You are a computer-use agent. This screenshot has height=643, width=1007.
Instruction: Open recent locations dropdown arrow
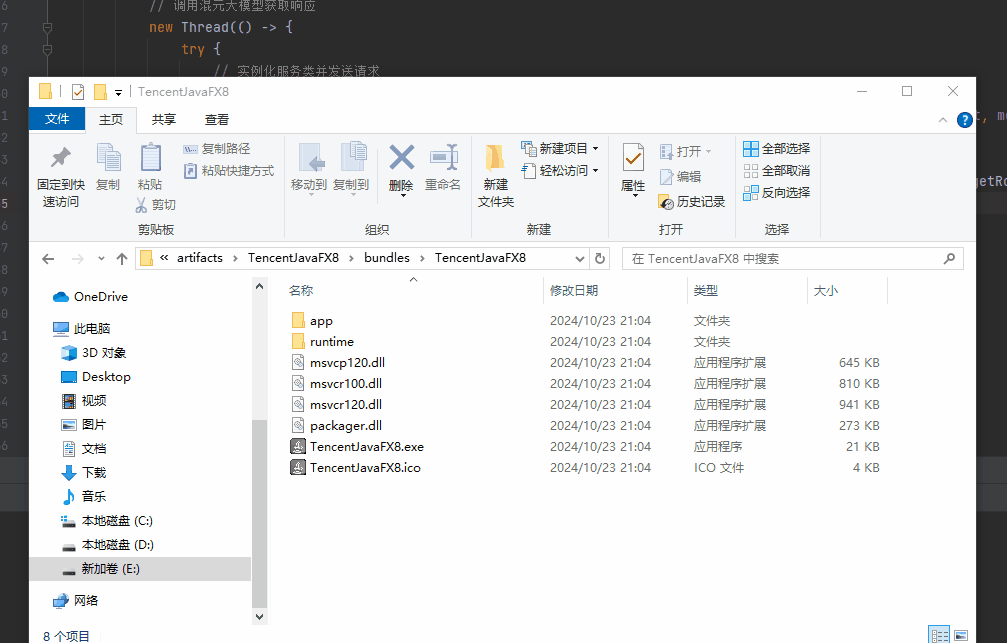pyautogui.click(x=101, y=259)
